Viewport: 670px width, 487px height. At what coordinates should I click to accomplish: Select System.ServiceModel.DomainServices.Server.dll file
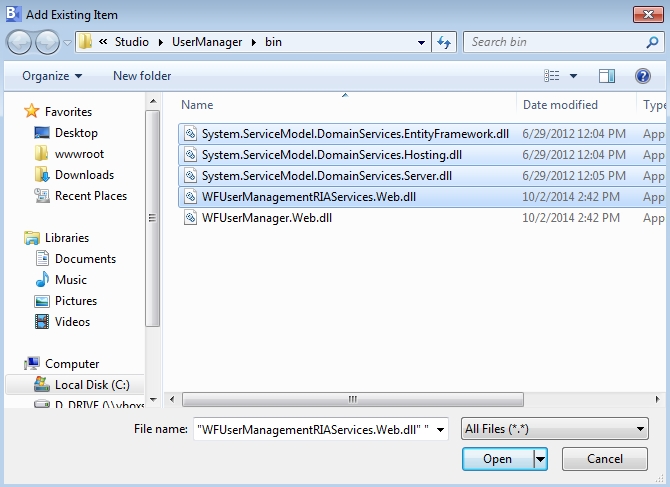(x=326, y=176)
